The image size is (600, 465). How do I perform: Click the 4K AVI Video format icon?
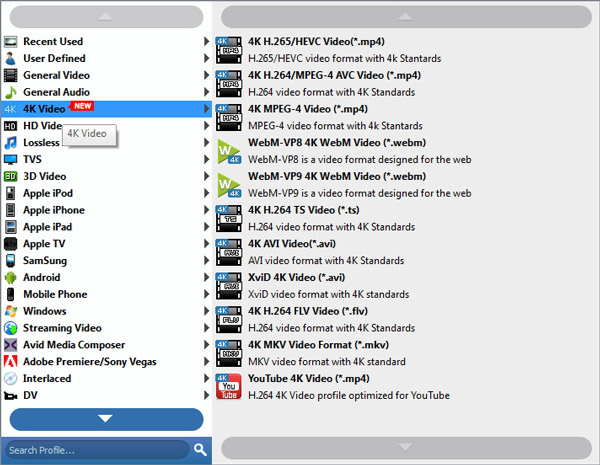[228, 252]
